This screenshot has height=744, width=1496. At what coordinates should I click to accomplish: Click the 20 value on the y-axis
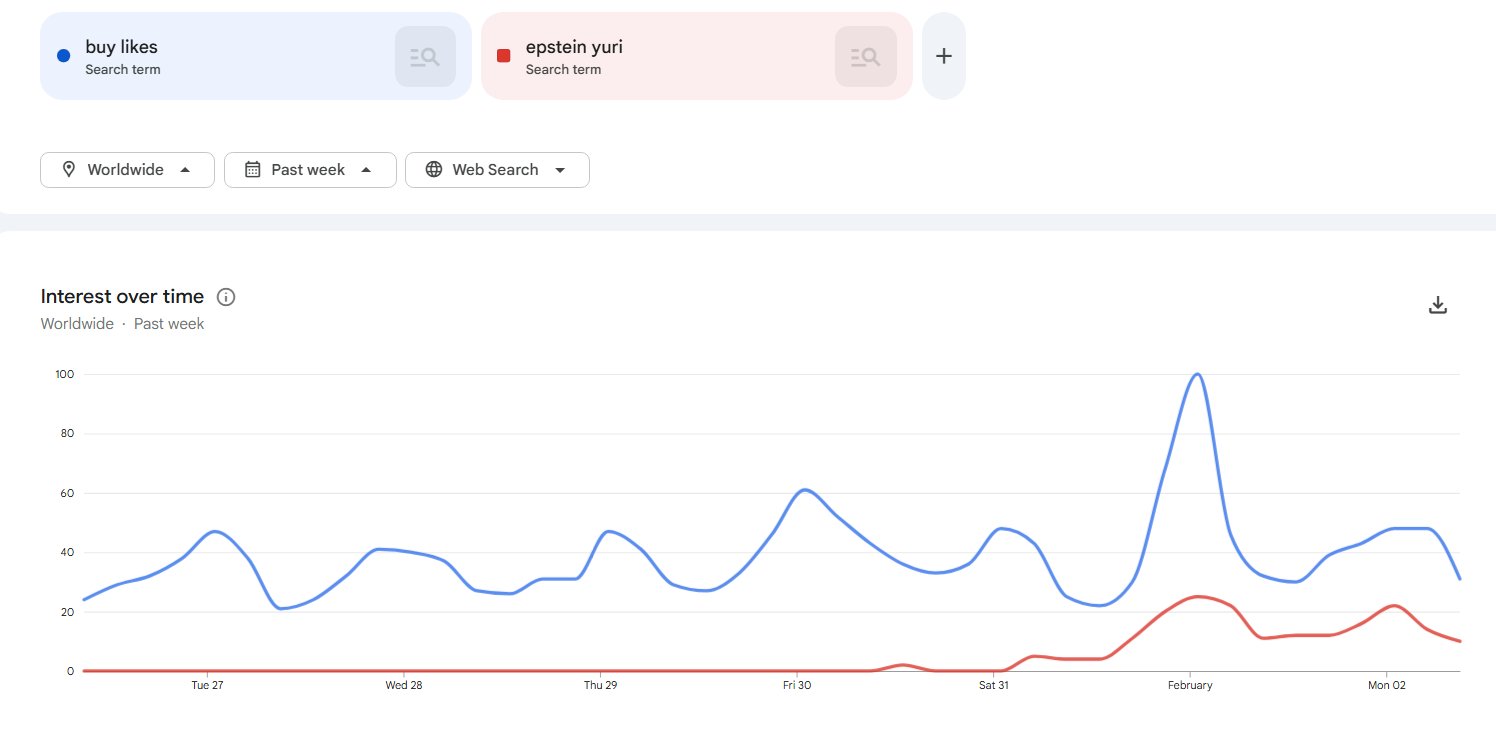click(x=68, y=612)
